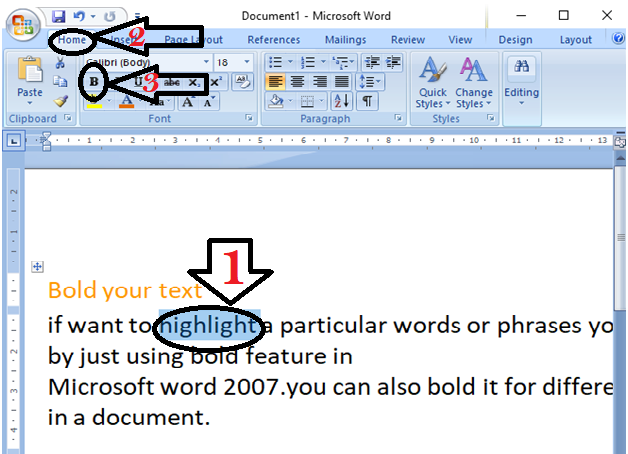Screen dimensions: 628x454
Task: Click the Redo/Repeat icon in Quick Access
Action: click(109, 16)
